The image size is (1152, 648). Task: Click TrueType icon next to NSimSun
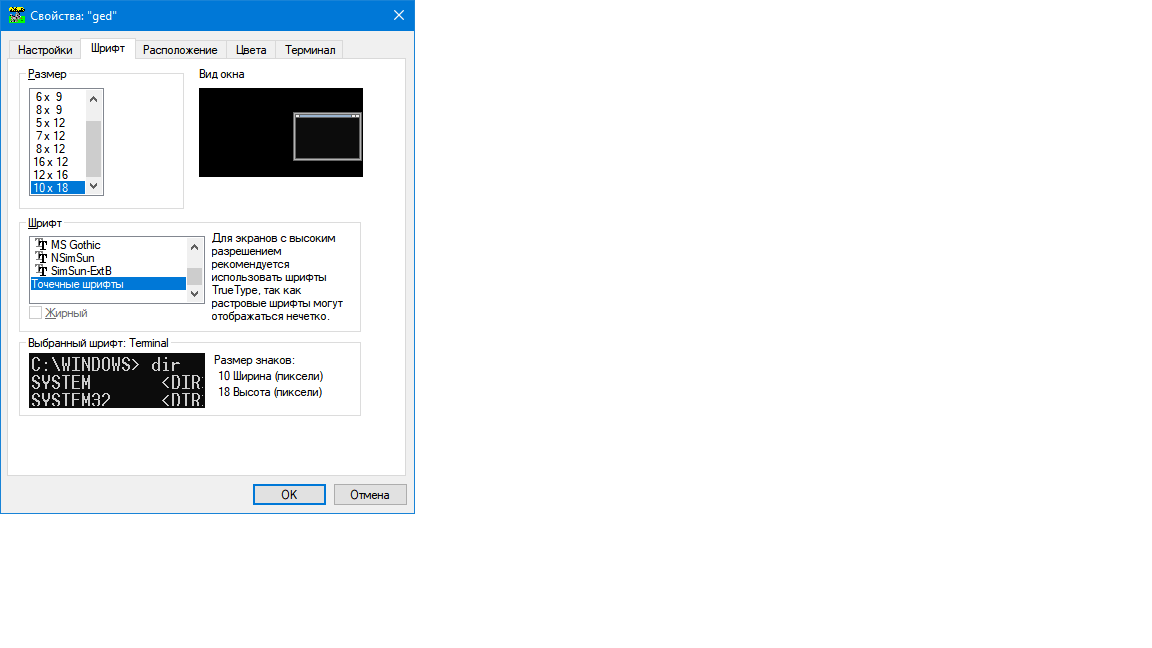(x=41, y=258)
